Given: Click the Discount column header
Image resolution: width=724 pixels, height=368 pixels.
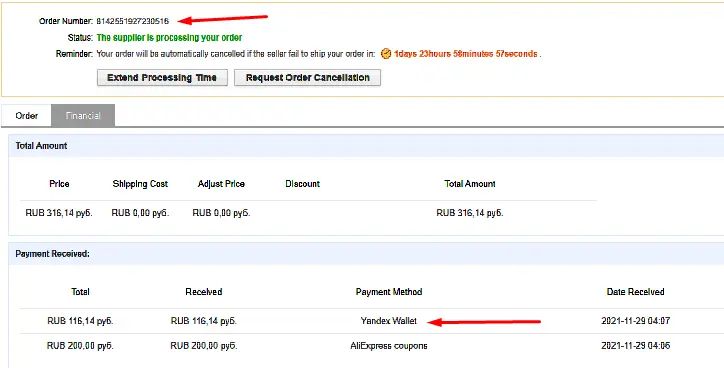Looking at the screenshot, I should (302, 184).
